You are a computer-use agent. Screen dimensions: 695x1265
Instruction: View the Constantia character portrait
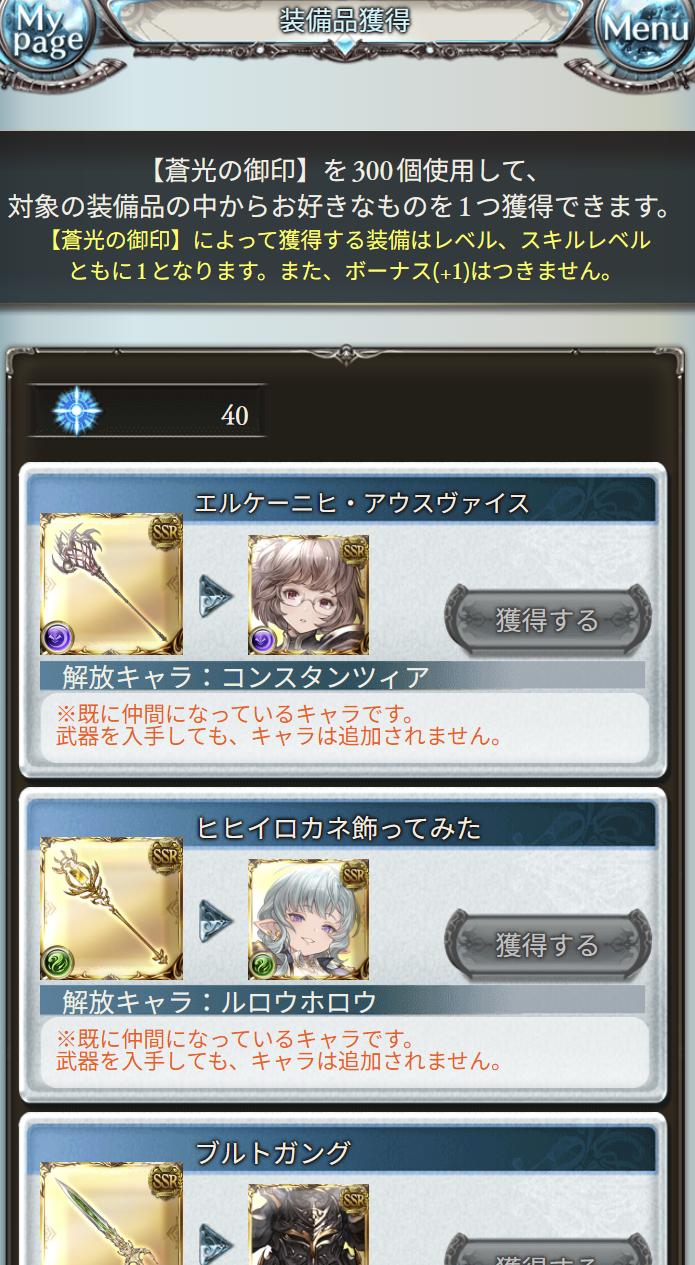[308, 595]
